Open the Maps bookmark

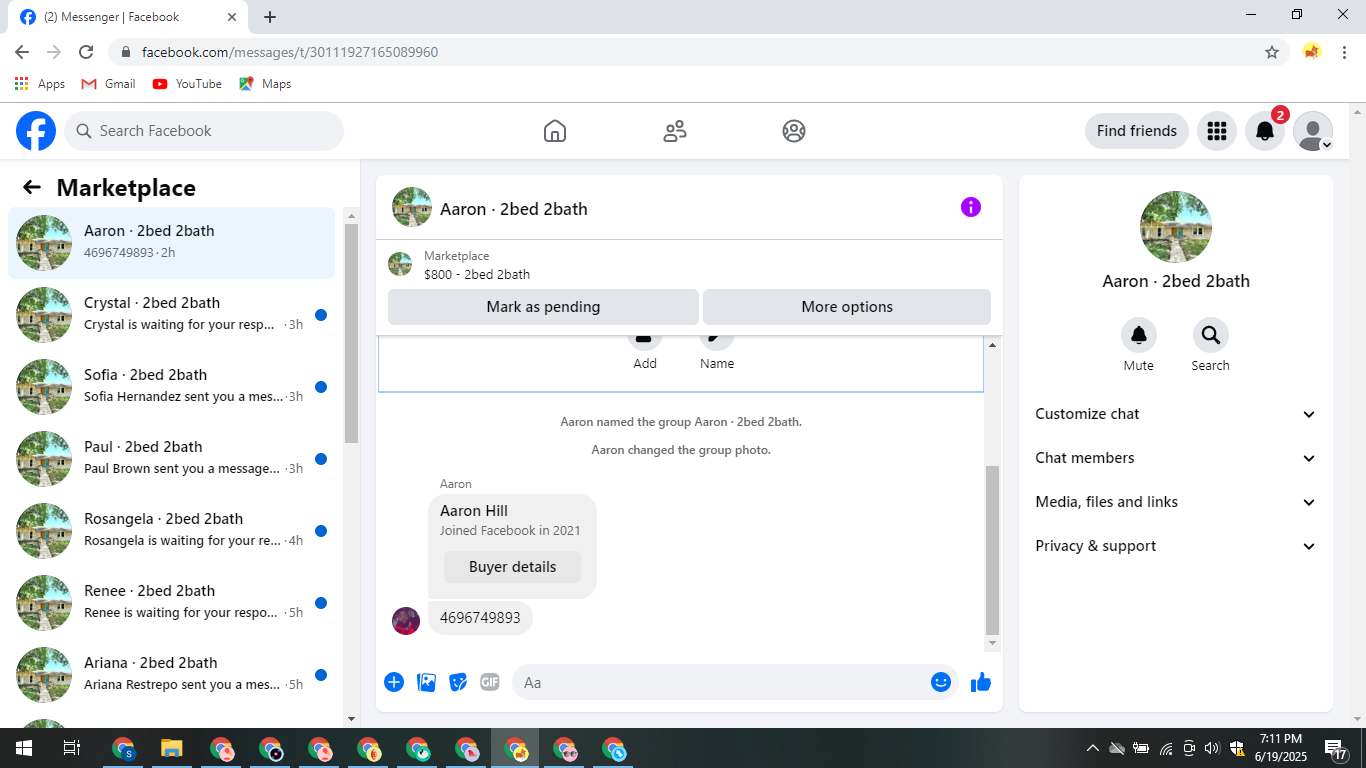coord(265,84)
